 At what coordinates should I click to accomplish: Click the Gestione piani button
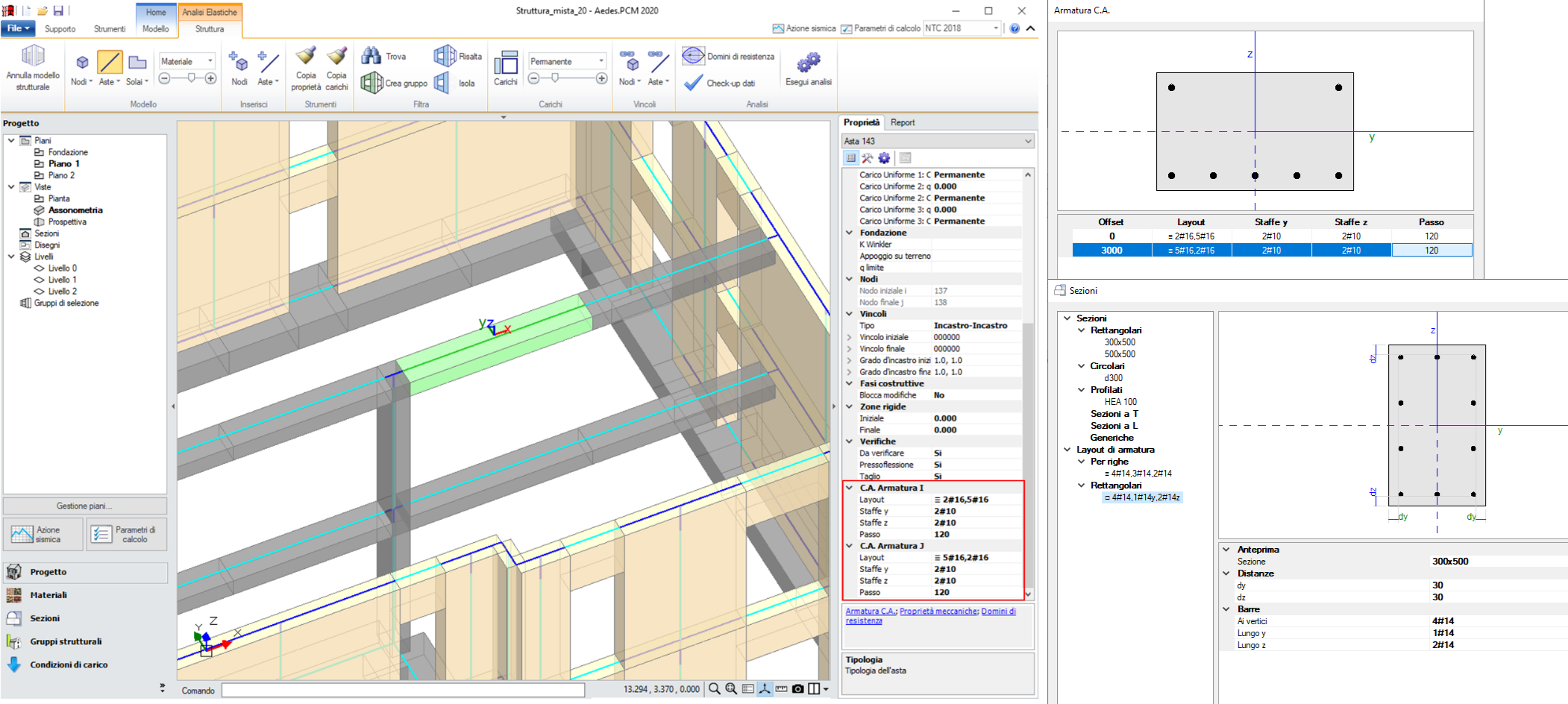[84, 506]
